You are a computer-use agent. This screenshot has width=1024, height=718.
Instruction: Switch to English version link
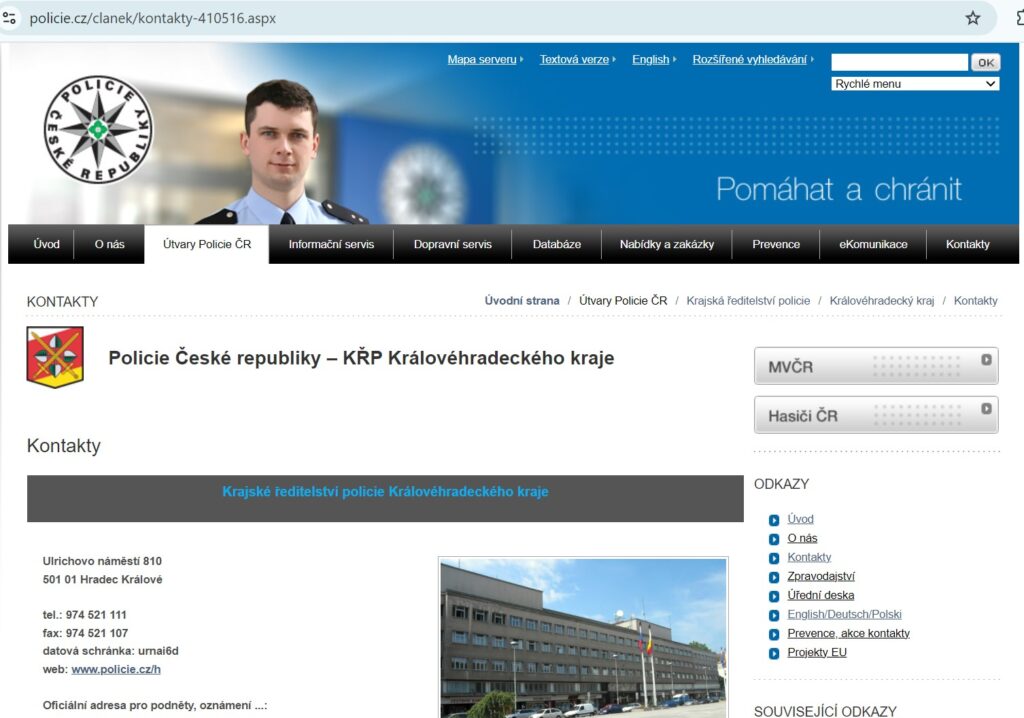click(650, 59)
